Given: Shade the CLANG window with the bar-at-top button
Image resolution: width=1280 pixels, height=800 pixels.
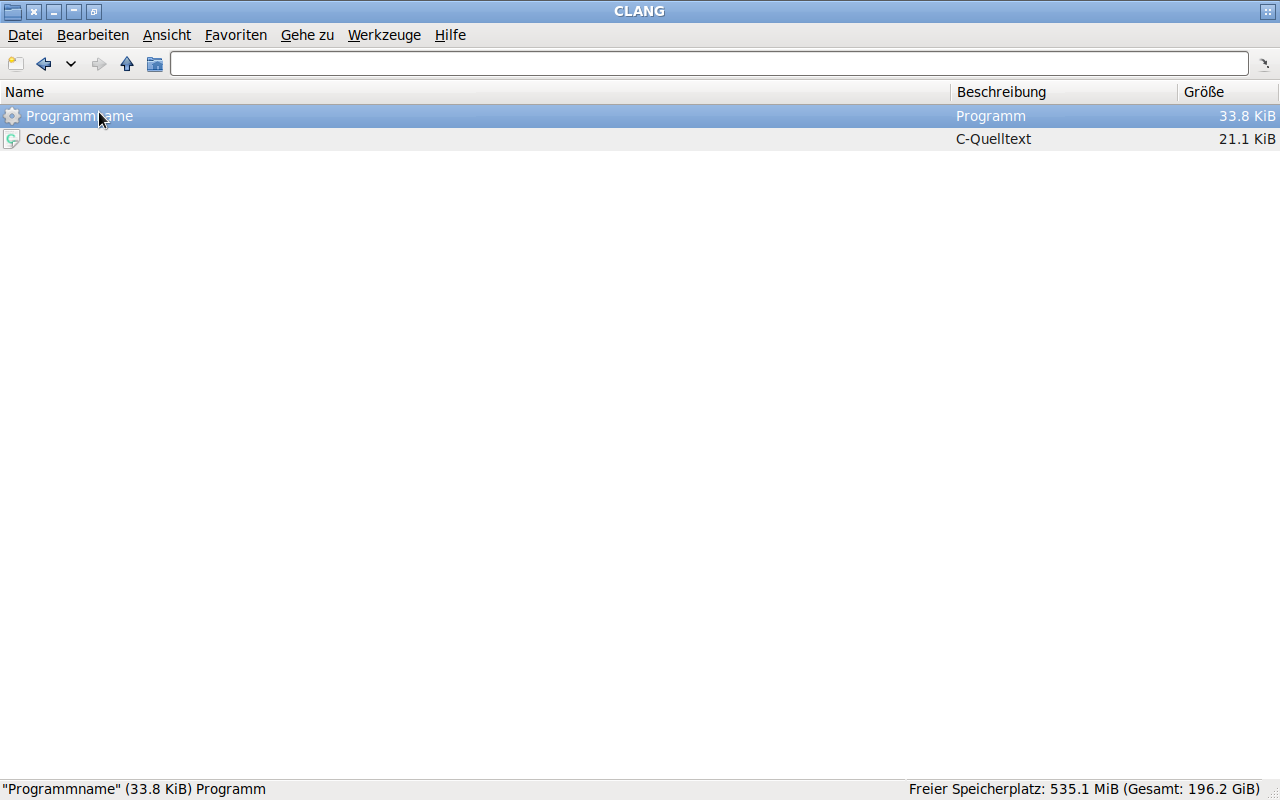Looking at the screenshot, I should [x=74, y=12].
